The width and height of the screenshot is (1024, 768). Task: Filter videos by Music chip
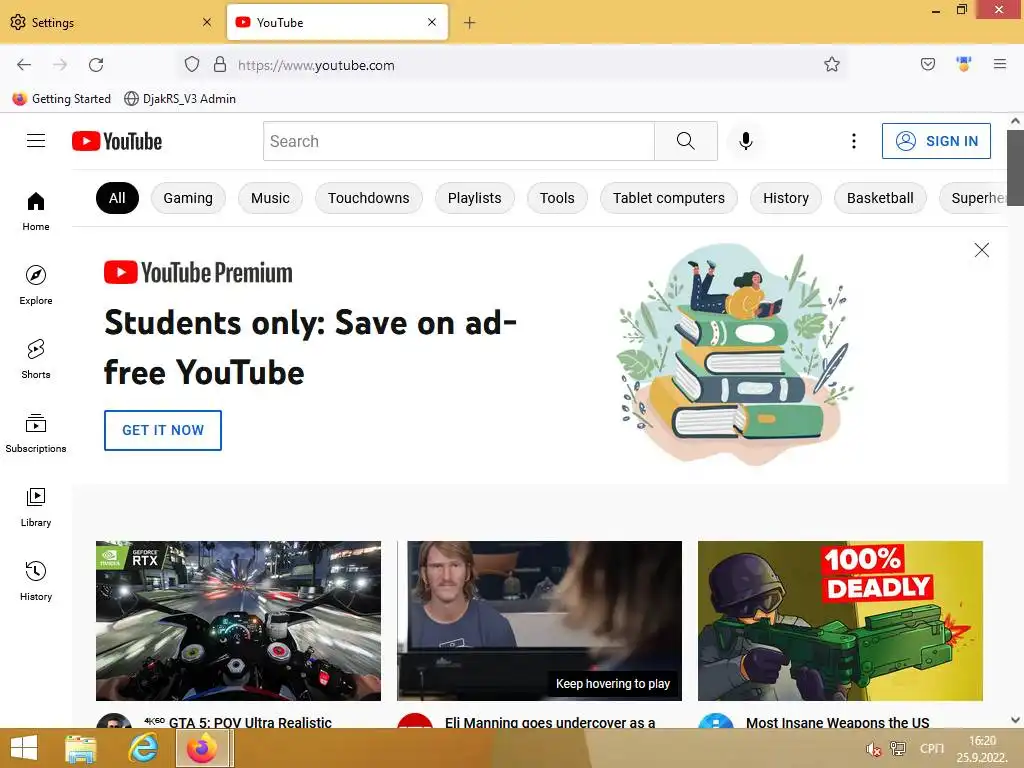click(270, 198)
